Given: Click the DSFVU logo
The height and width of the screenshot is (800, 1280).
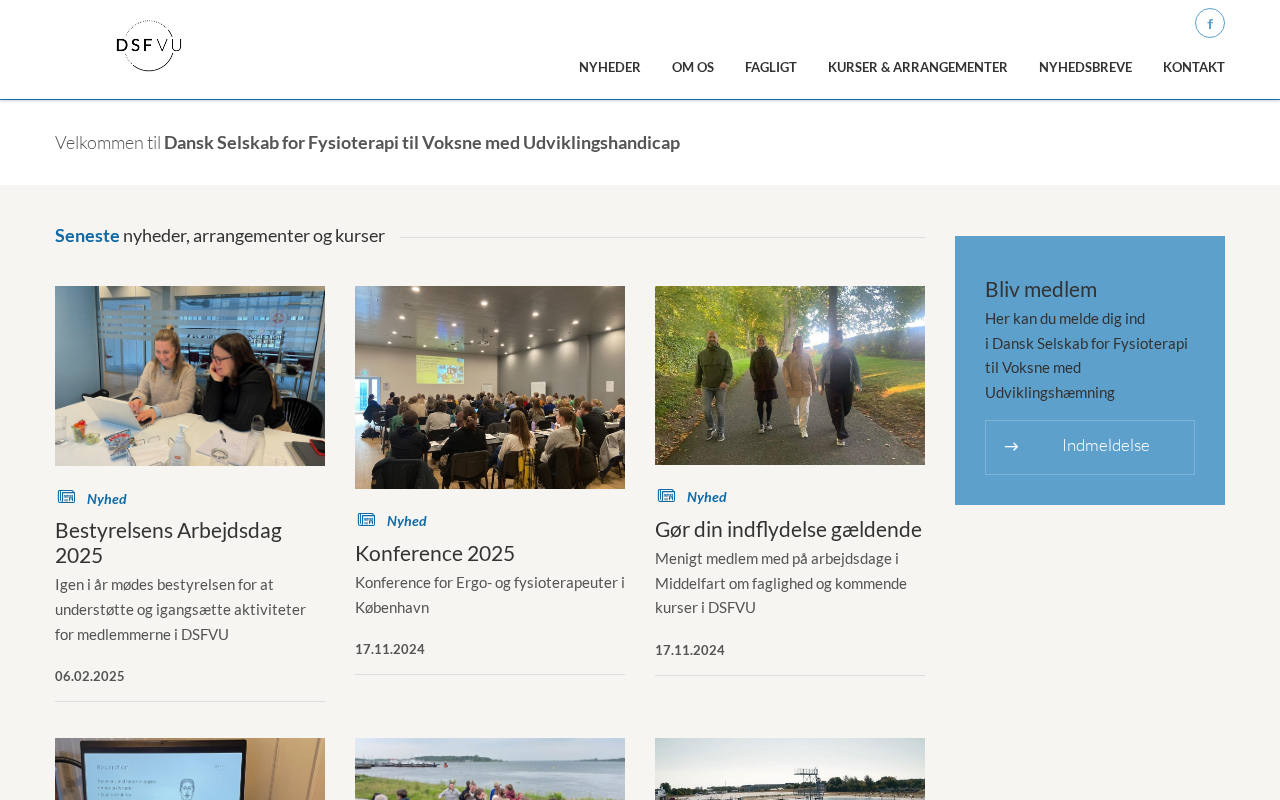Looking at the screenshot, I should coord(149,46).
